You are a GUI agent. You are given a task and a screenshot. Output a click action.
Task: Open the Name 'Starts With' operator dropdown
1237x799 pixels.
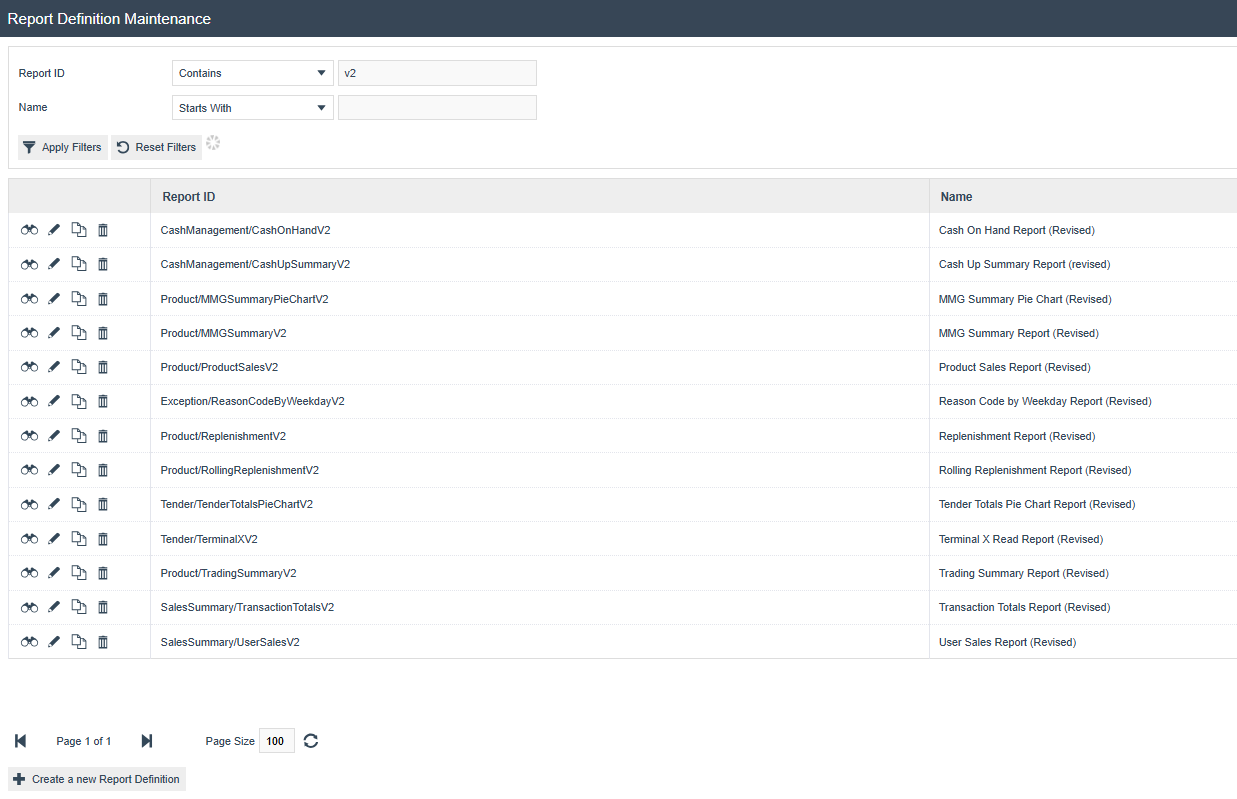(x=253, y=108)
